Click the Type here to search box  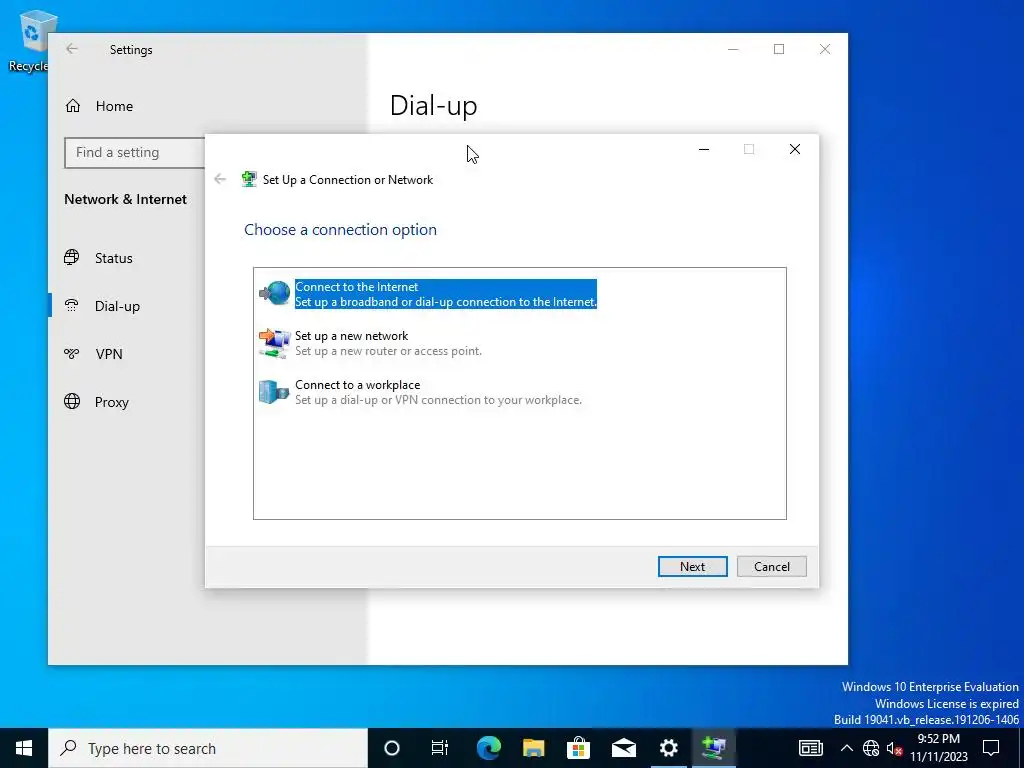[x=208, y=748]
